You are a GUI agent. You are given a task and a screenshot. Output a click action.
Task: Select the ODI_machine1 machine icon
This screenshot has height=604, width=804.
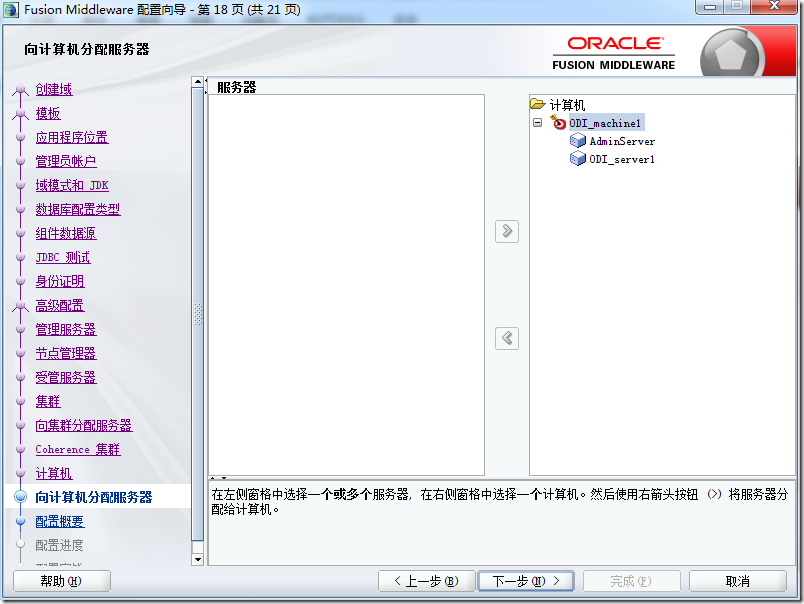click(559, 123)
